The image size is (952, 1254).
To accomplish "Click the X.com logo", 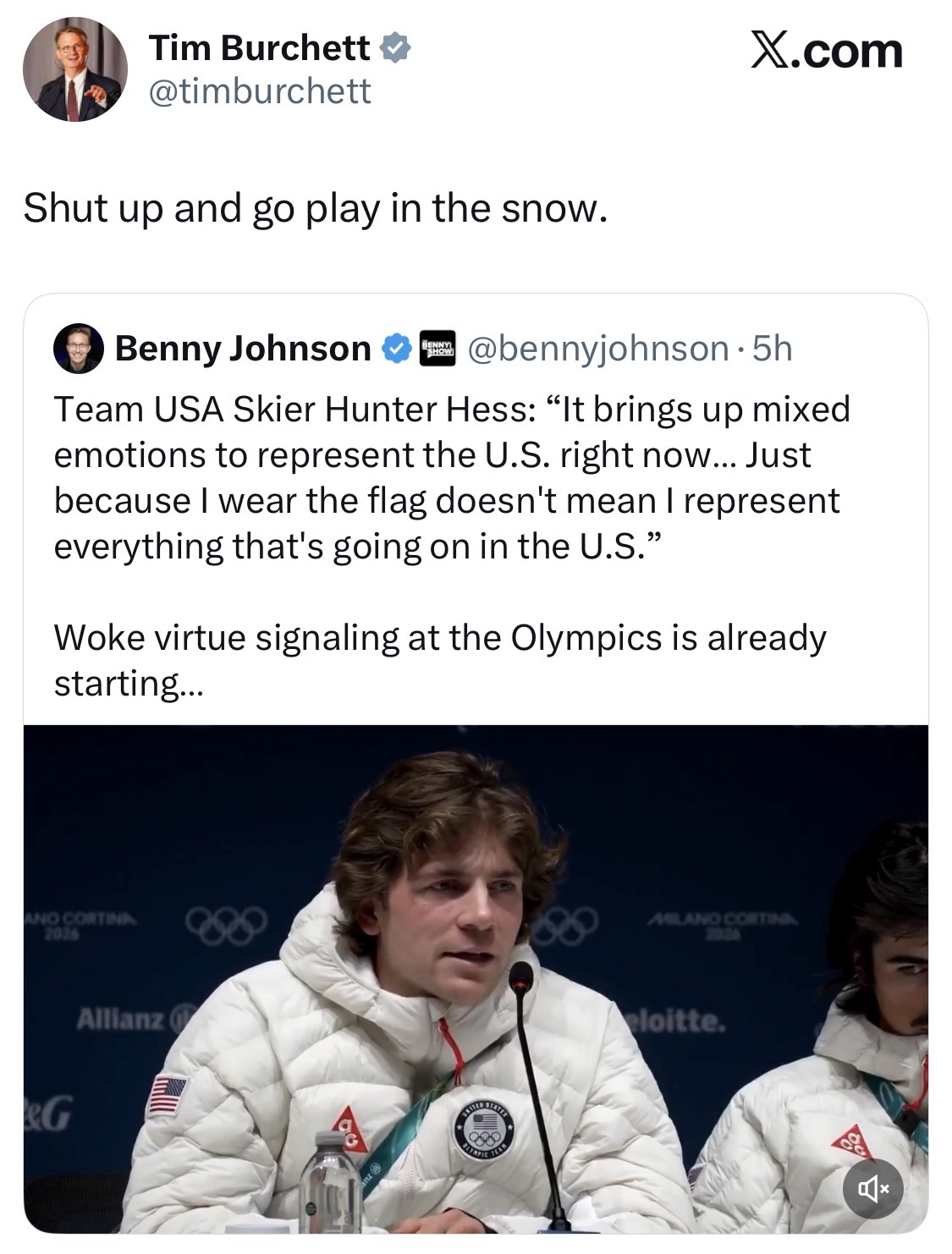I will (x=826, y=51).
